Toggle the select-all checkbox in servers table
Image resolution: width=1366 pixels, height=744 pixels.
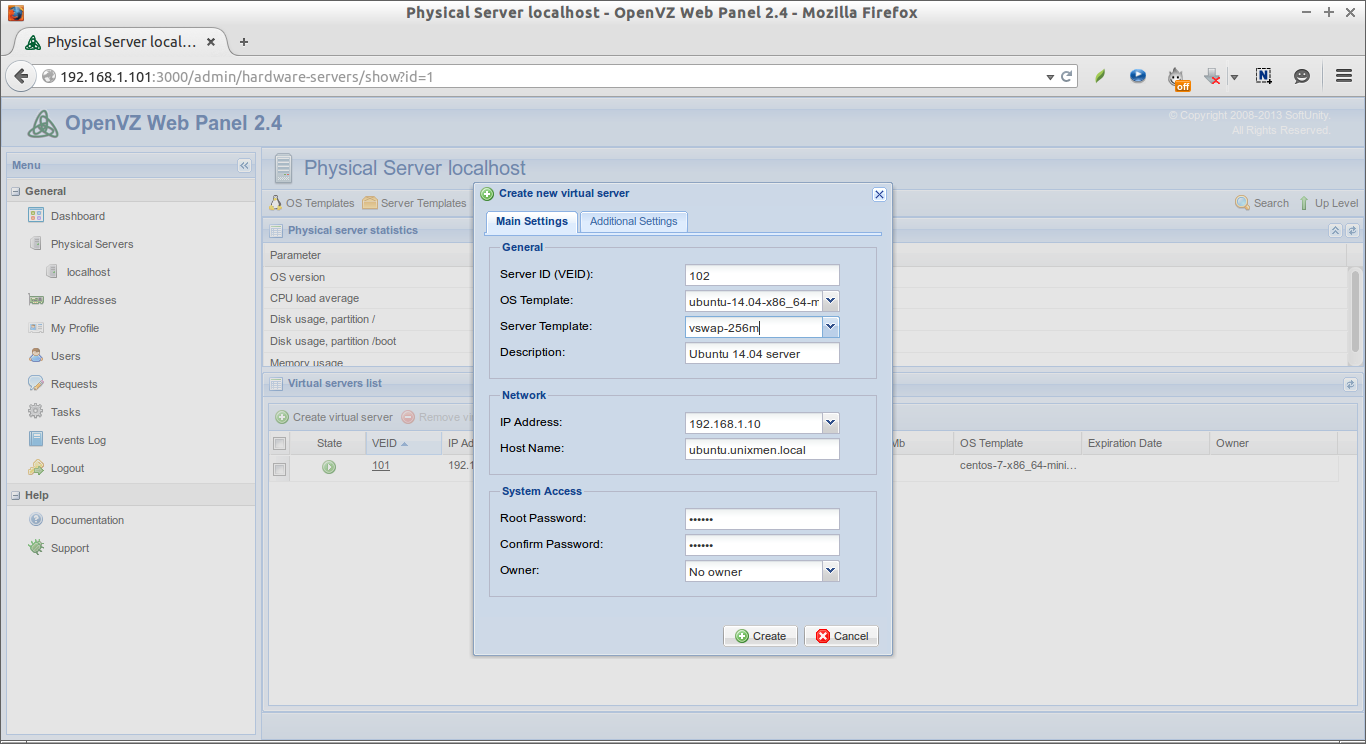(280, 443)
